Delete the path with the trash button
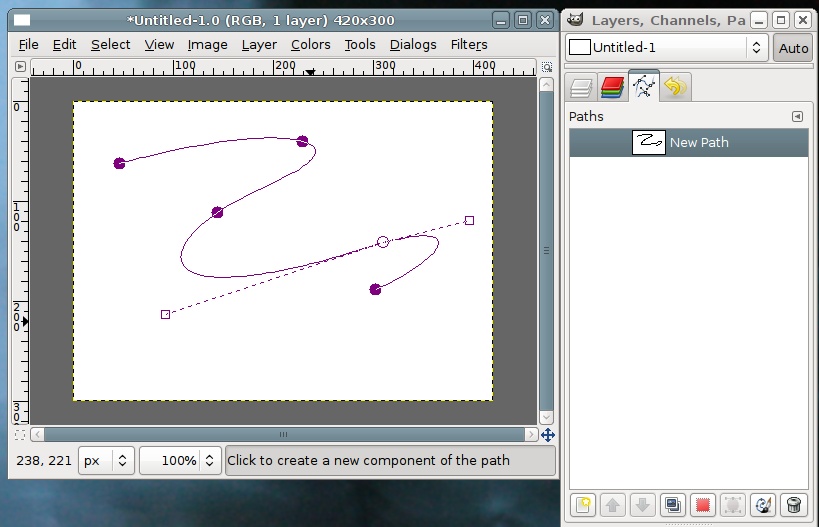The image size is (819, 527). [793, 505]
